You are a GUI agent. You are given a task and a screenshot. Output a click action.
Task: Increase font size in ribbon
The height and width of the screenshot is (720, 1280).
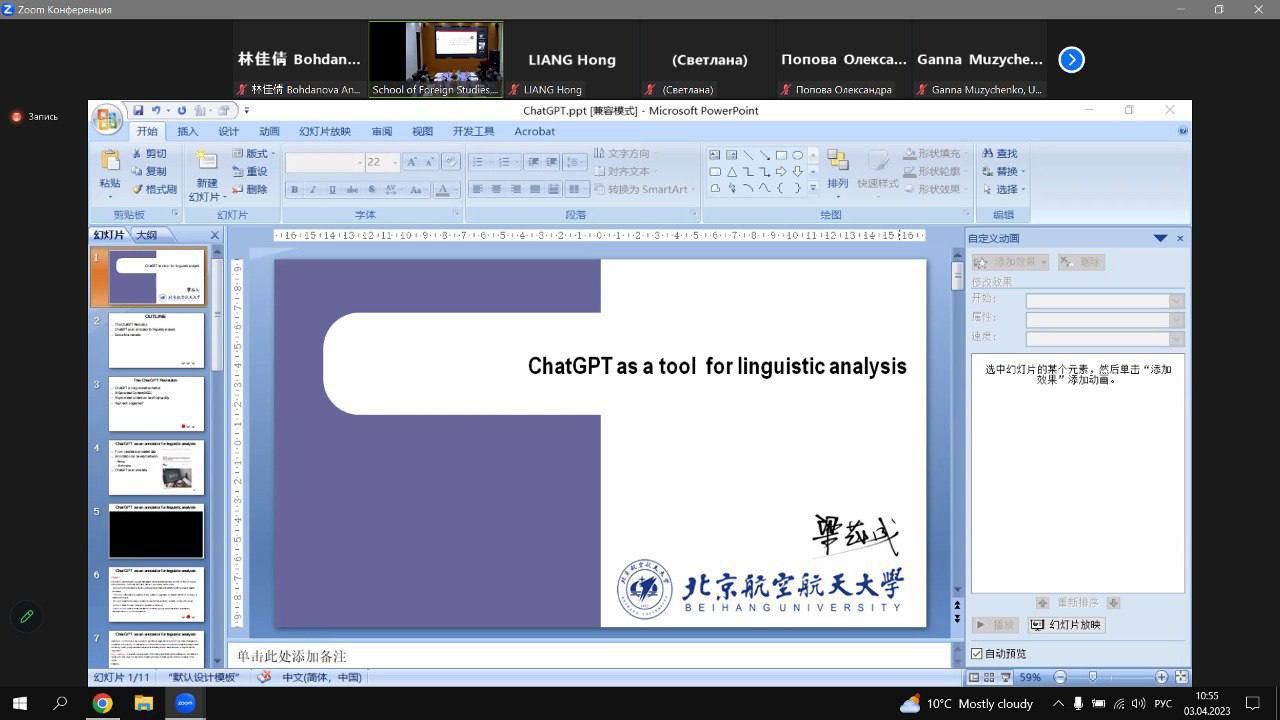pyautogui.click(x=413, y=162)
